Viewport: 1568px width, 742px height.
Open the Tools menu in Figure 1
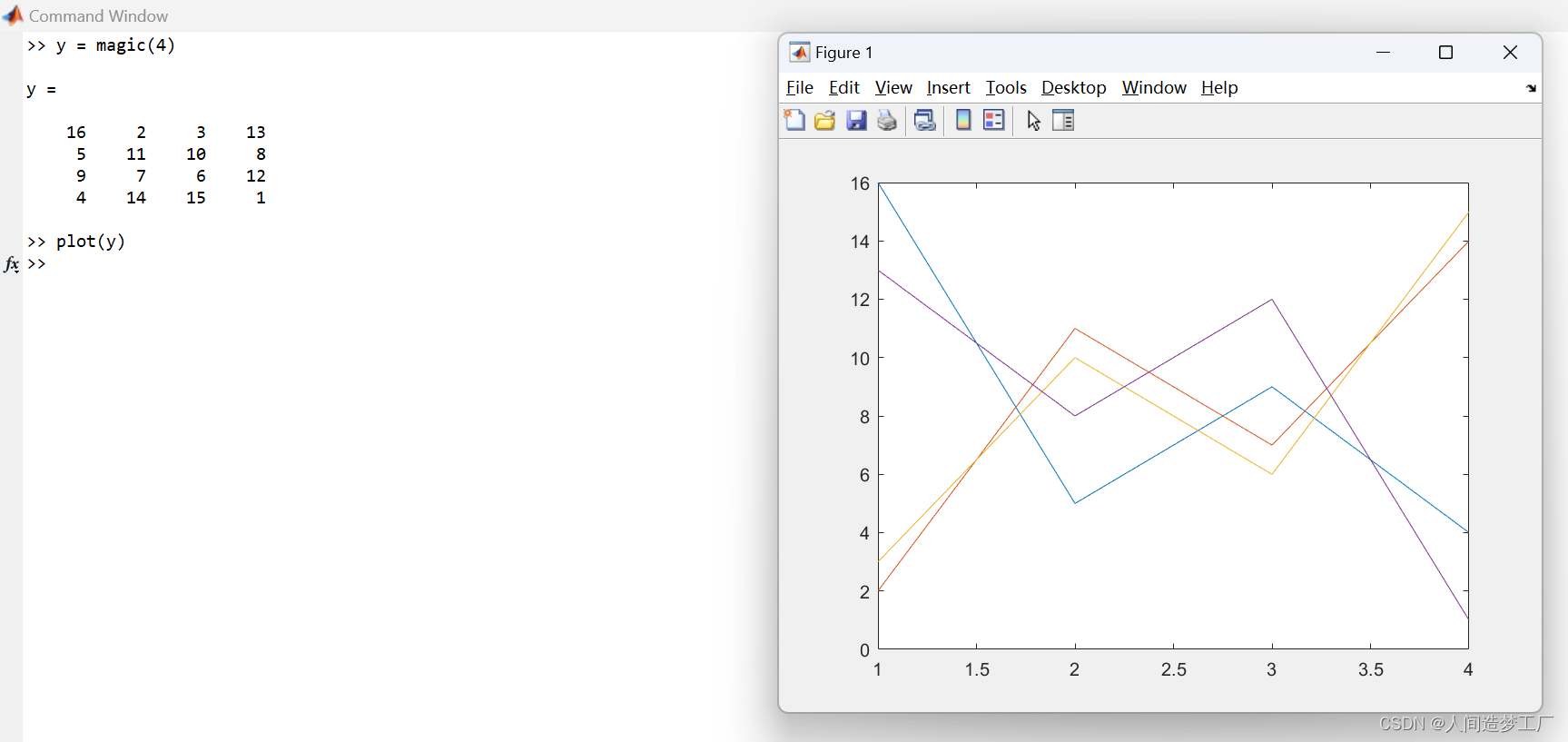1006,88
